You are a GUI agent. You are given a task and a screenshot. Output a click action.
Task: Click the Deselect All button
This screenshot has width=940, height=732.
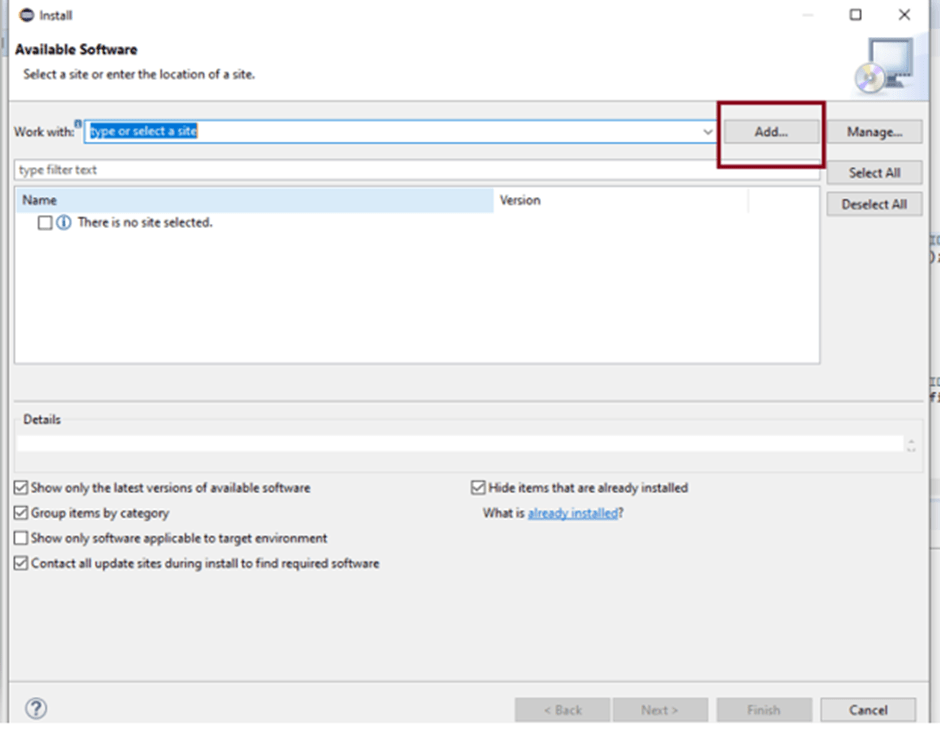[874, 204]
